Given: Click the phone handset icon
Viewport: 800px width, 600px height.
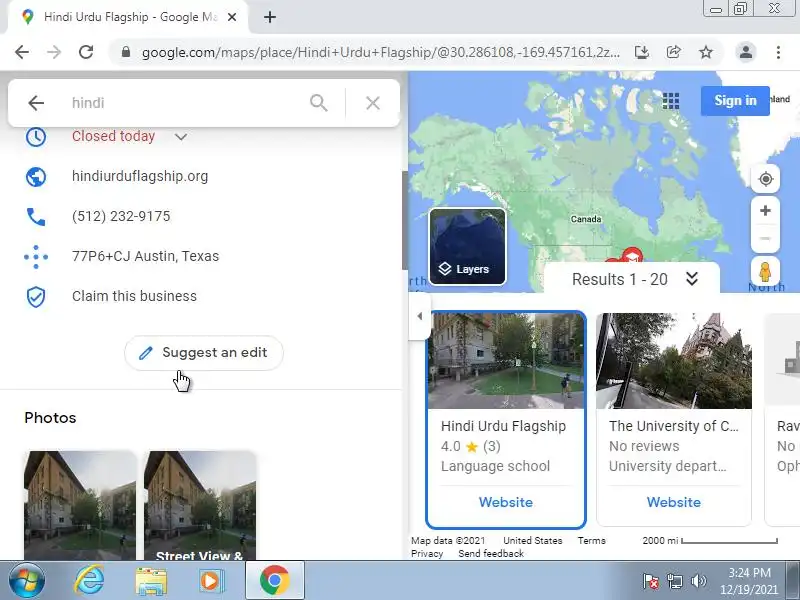Looking at the screenshot, I should click(x=36, y=216).
